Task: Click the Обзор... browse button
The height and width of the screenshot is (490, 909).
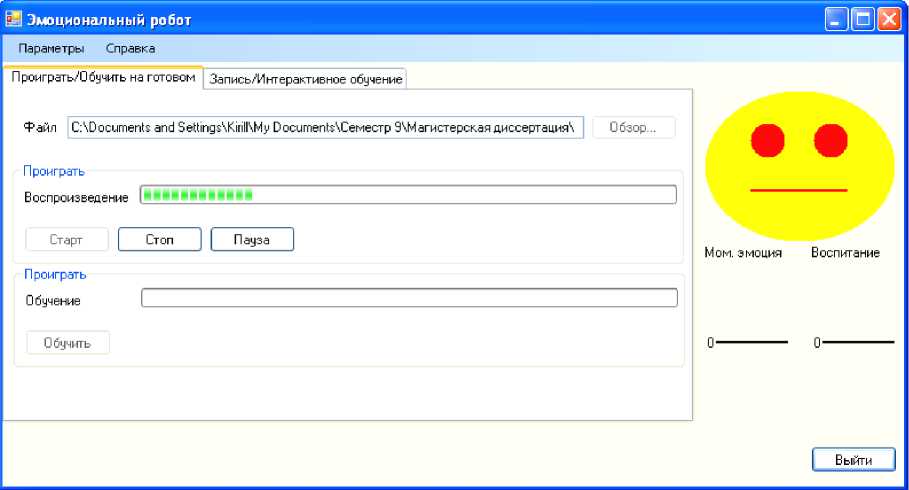Action: [x=634, y=128]
